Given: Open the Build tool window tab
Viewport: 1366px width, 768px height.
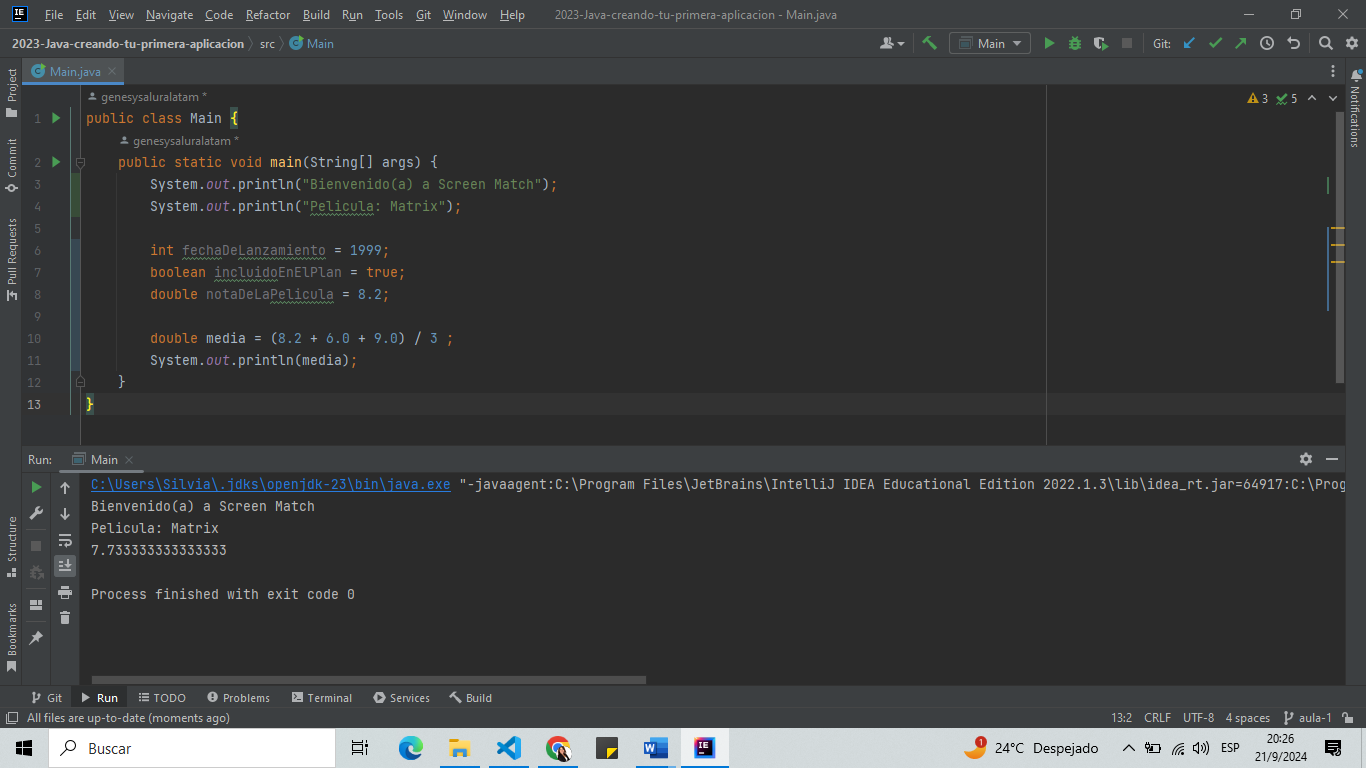Looking at the screenshot, I should [x=470, y=698].
